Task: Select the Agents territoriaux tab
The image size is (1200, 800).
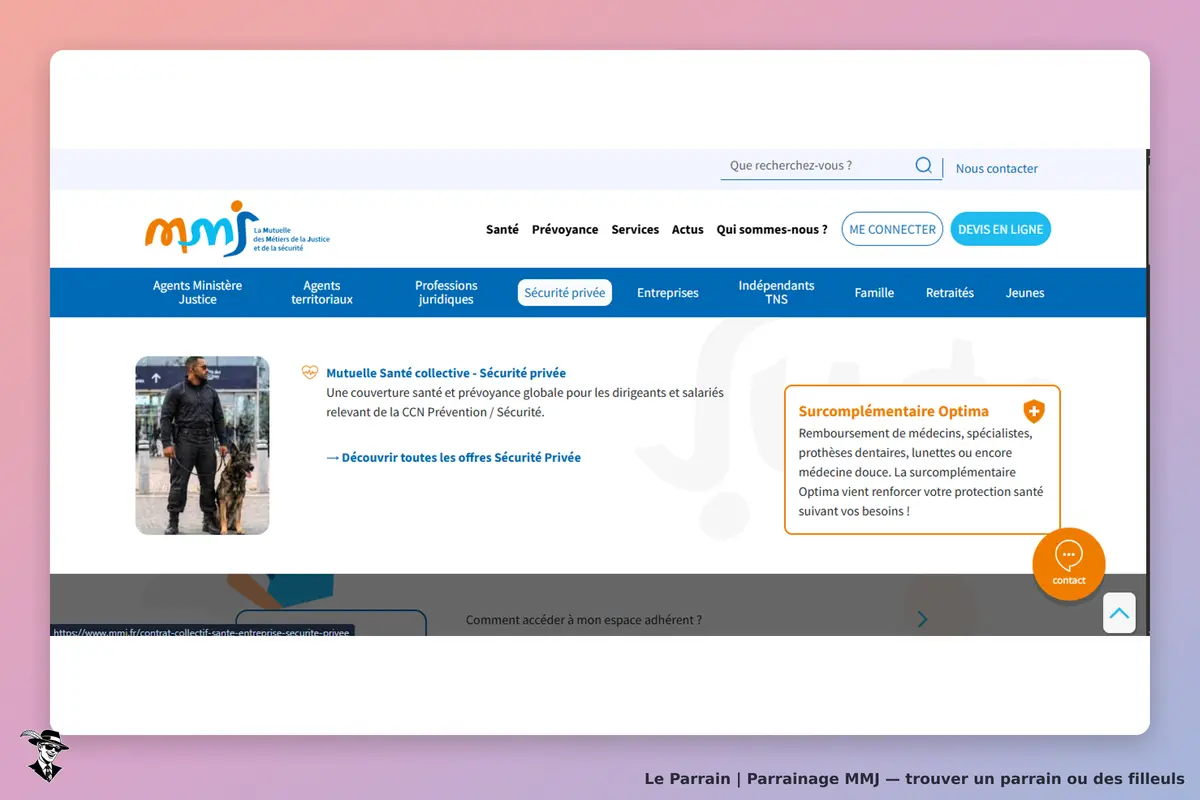Action: coord(322,292)
